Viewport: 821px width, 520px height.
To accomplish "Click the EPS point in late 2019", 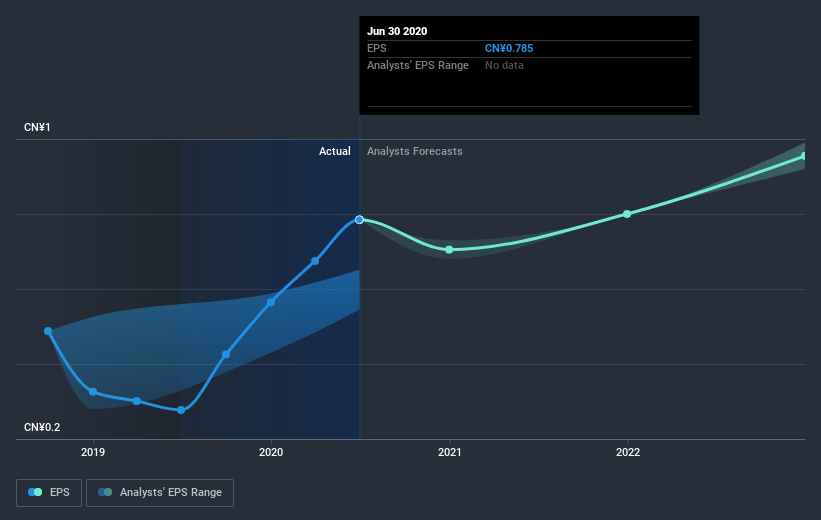I will pos(226,355).
